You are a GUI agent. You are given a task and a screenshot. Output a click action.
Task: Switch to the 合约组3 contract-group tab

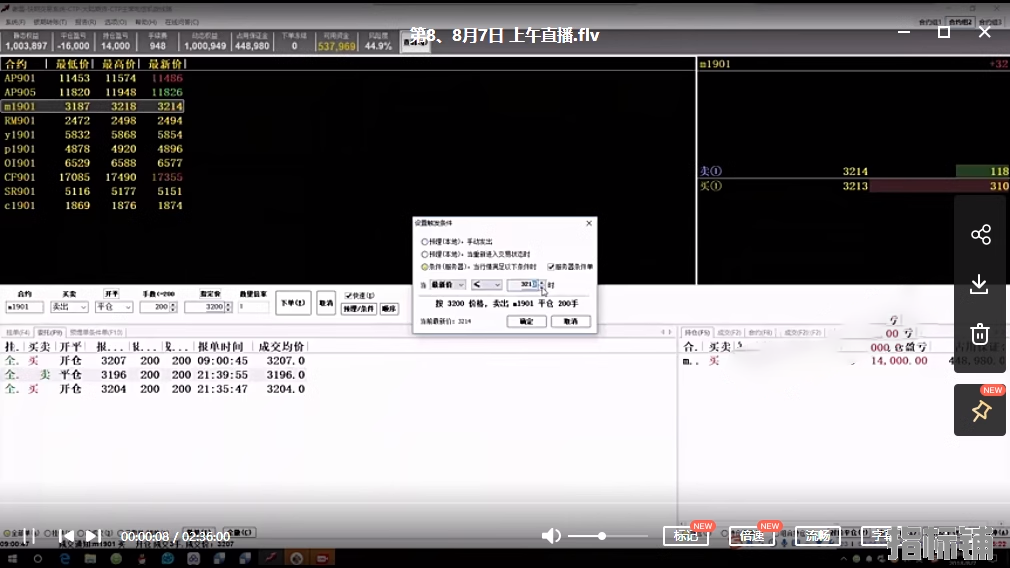pyautogui.click(x=989, y=22)
